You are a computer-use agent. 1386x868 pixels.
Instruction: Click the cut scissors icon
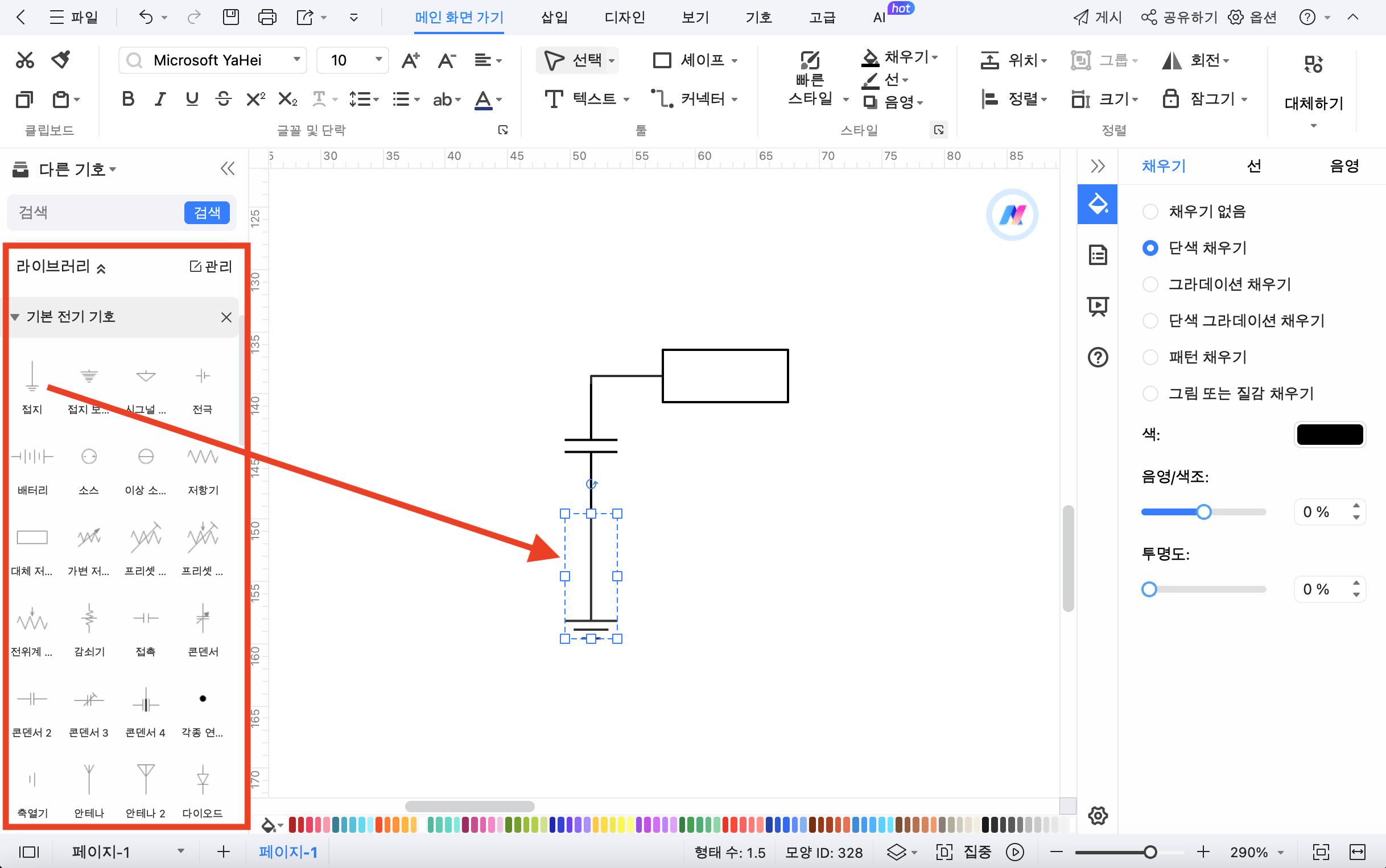pyautogui.click(x=24, y=60)
